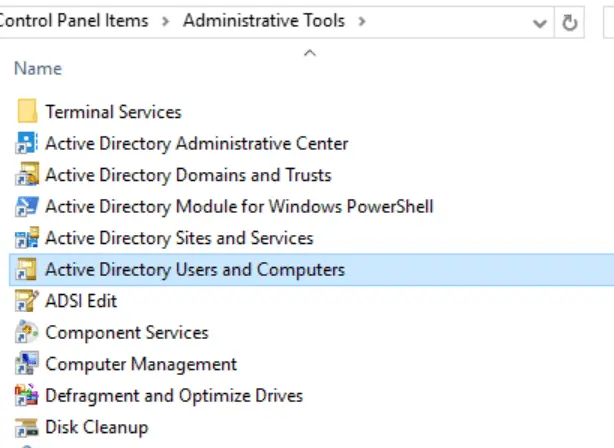Image resolution: width=614 pixels, height=448 pixels.
Task: Click the Active Directory PowerShell Module icon
Action: [27, 207]
